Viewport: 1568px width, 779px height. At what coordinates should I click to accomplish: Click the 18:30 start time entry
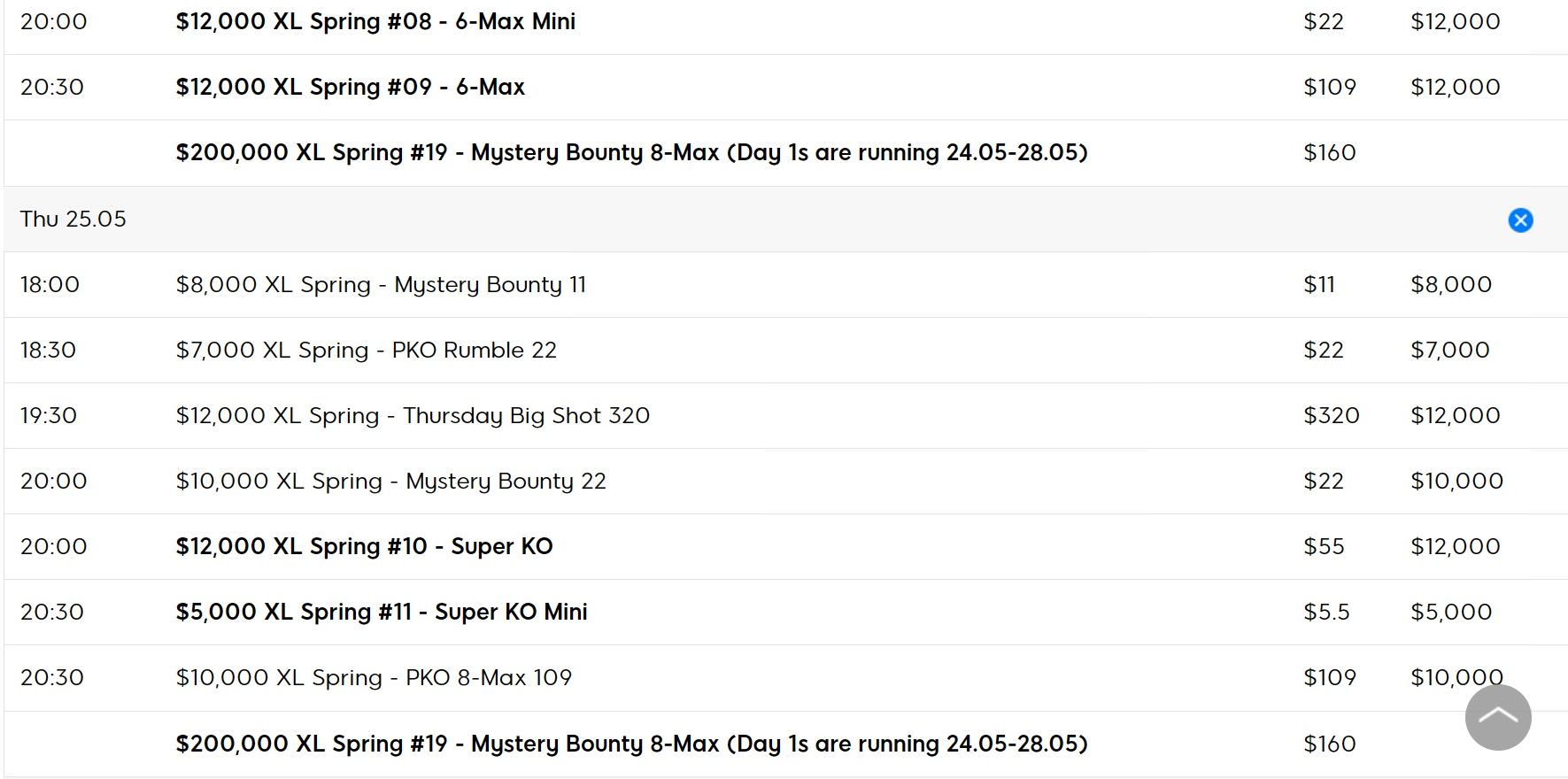coord(49,351)
